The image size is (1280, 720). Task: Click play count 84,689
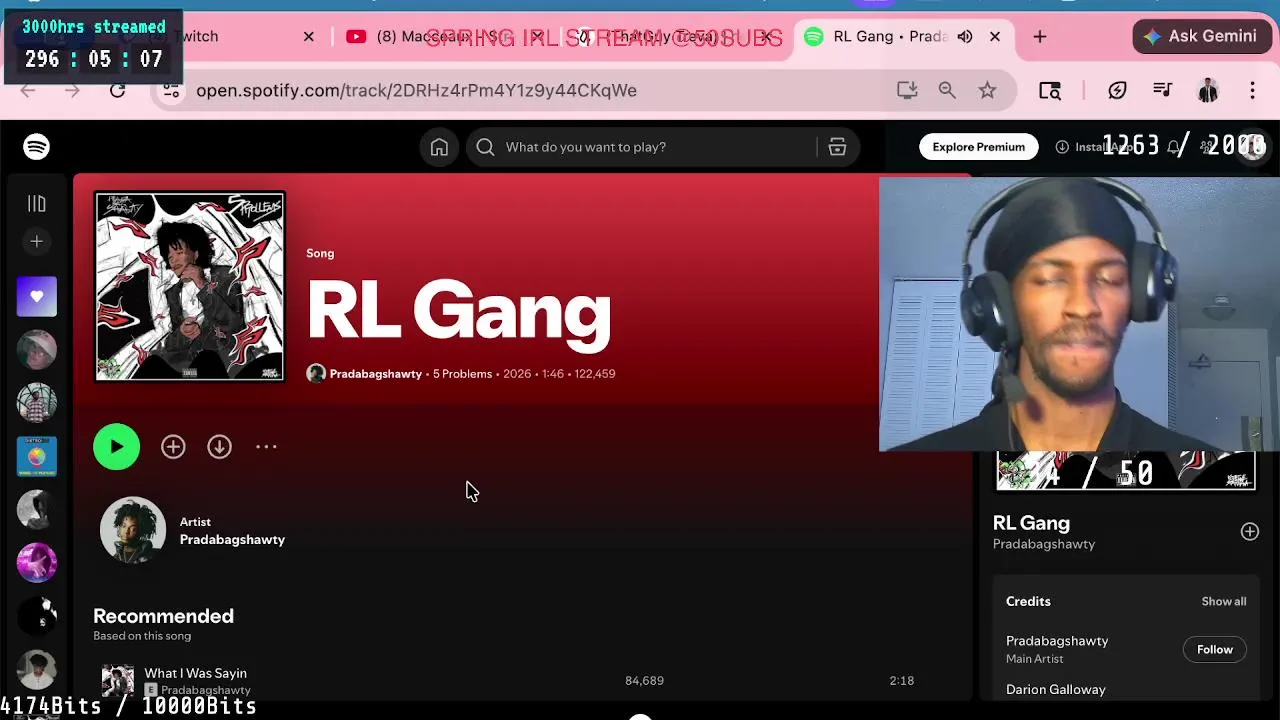[644, 681]
